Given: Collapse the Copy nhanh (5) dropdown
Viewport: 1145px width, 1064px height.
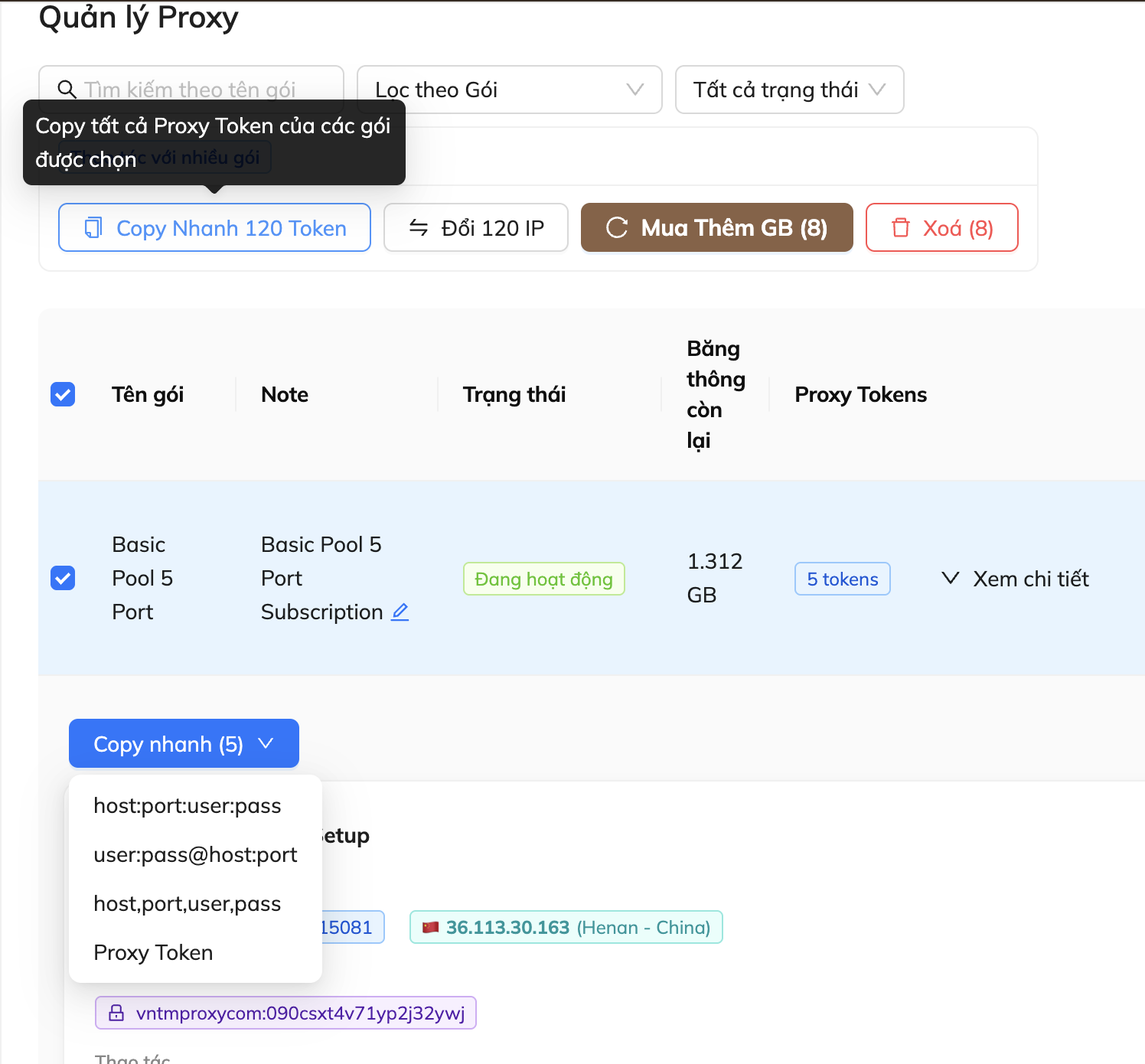Looking at the screenshot, I should [184, 743].
